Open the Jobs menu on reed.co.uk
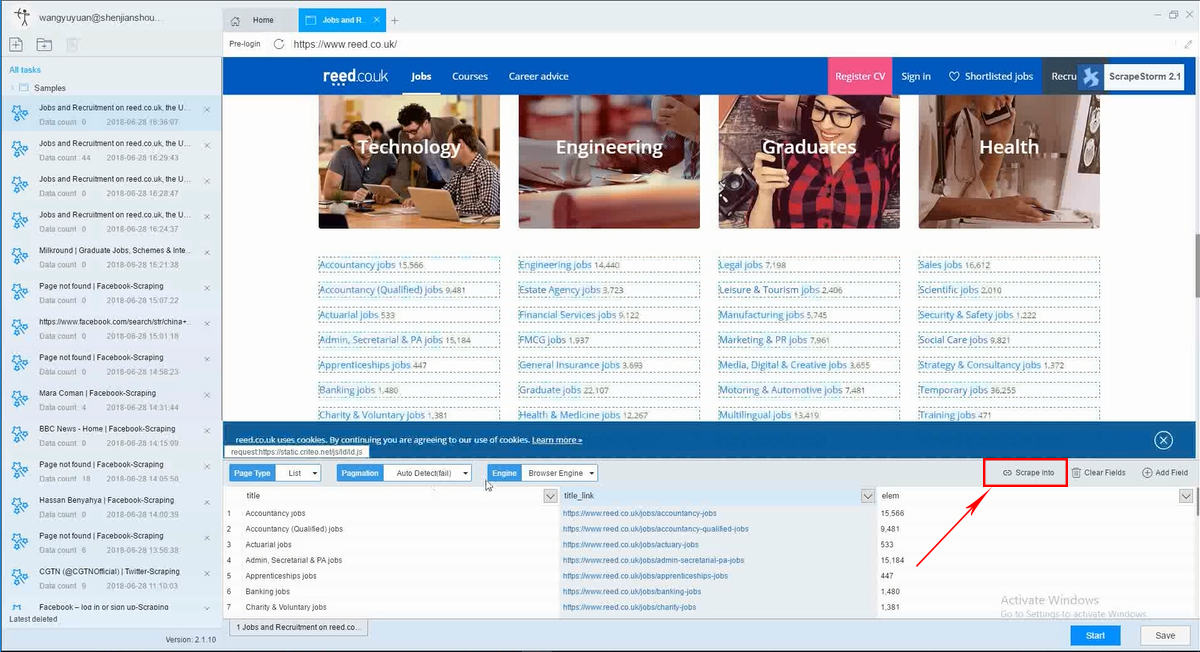 (421, 76)
